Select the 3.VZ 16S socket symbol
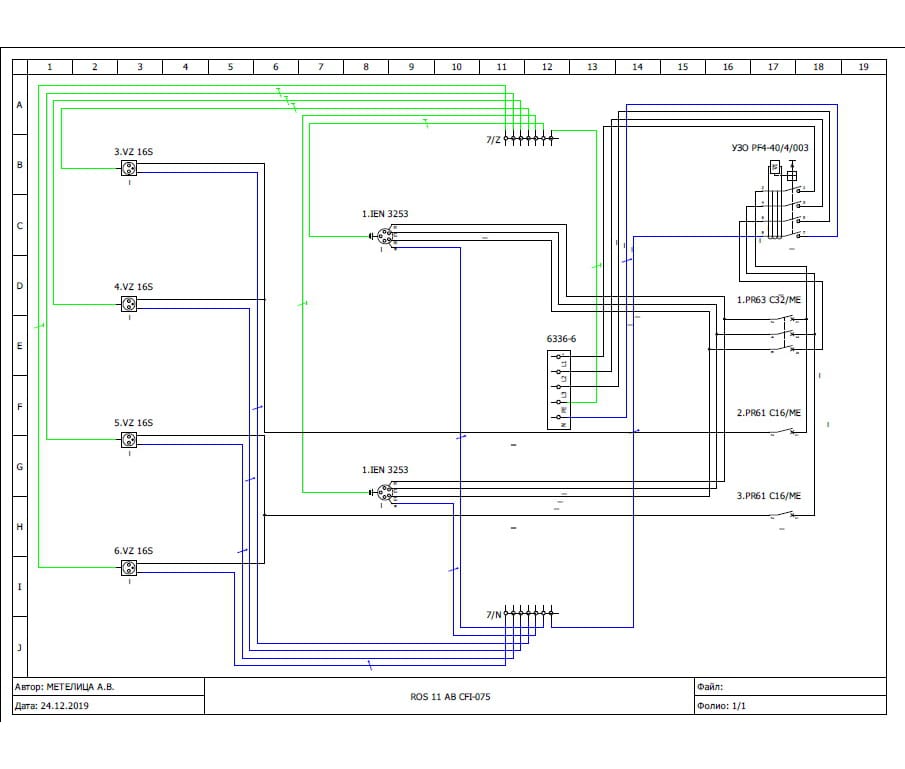905x769 pixels. 129,168
